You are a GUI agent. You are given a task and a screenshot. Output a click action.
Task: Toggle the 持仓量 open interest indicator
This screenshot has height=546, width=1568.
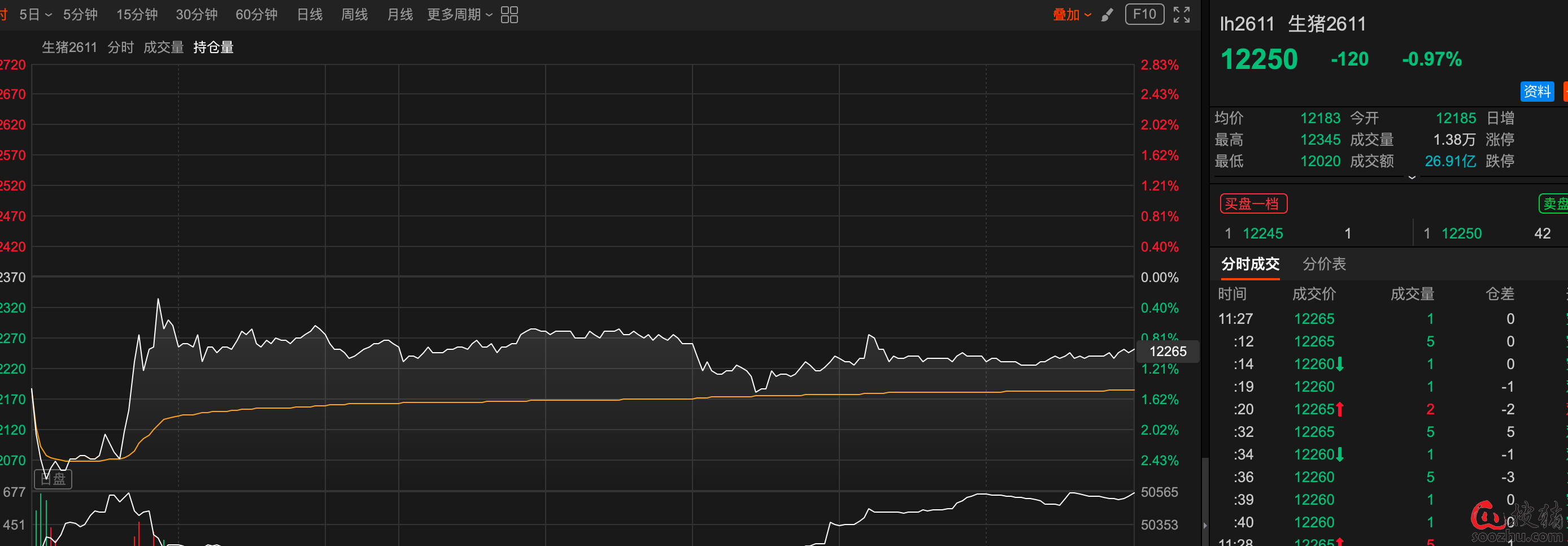[213, 47]
